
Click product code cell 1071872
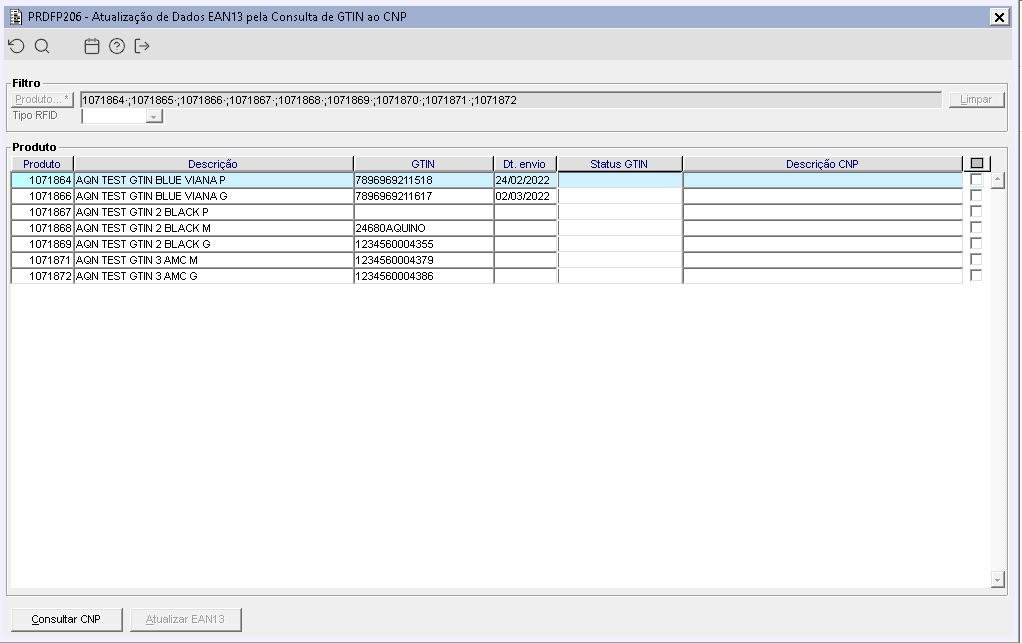pyautogui.click(x=42, y=276)
